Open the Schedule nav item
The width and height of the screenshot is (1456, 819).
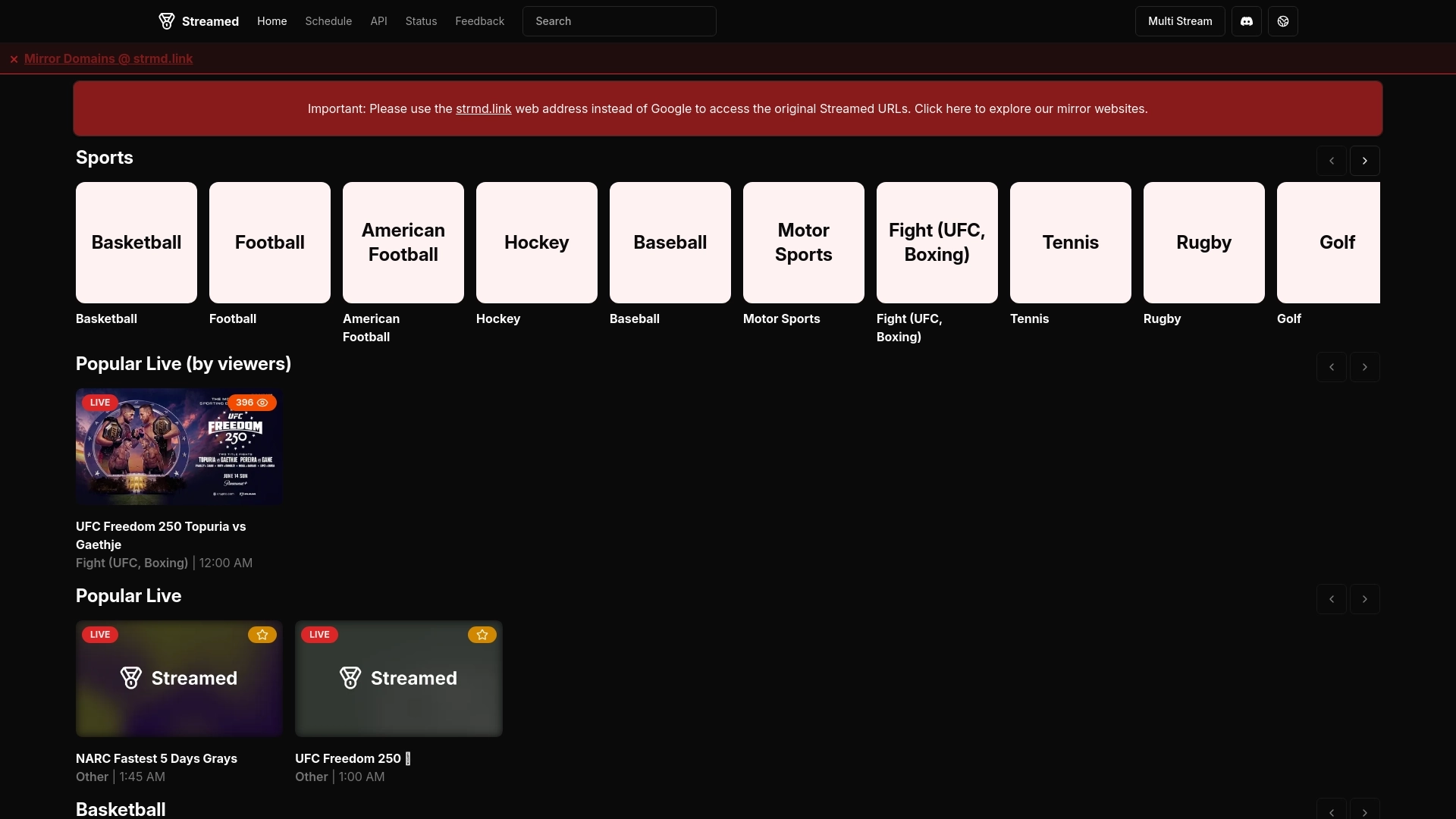(328, 21)
